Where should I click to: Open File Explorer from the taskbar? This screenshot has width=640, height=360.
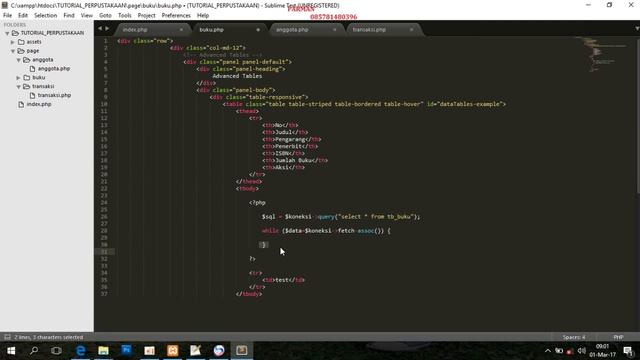pyautogui.click(x=103, y=351)
